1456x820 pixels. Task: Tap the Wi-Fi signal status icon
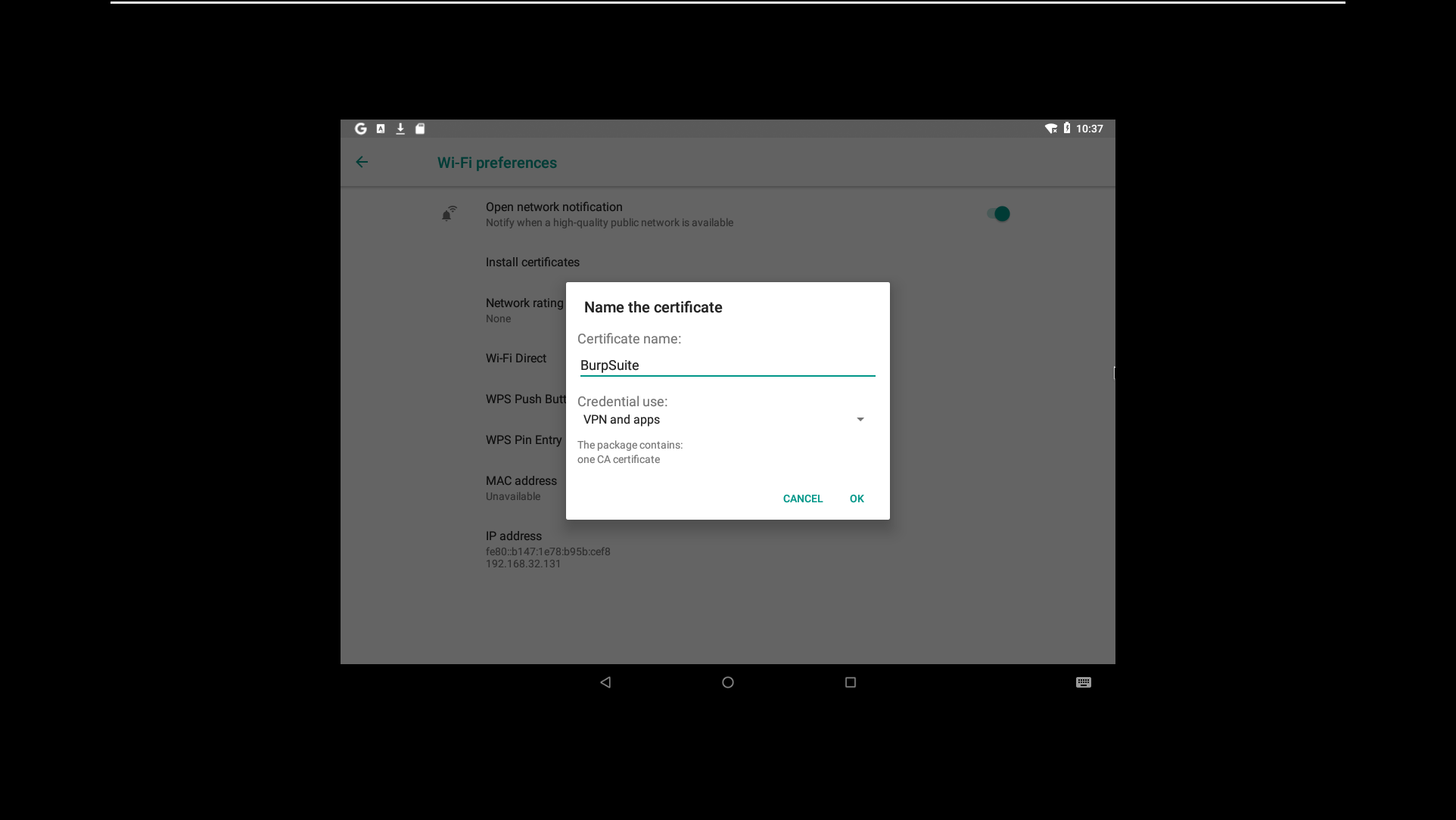[x=1050, y=129]
